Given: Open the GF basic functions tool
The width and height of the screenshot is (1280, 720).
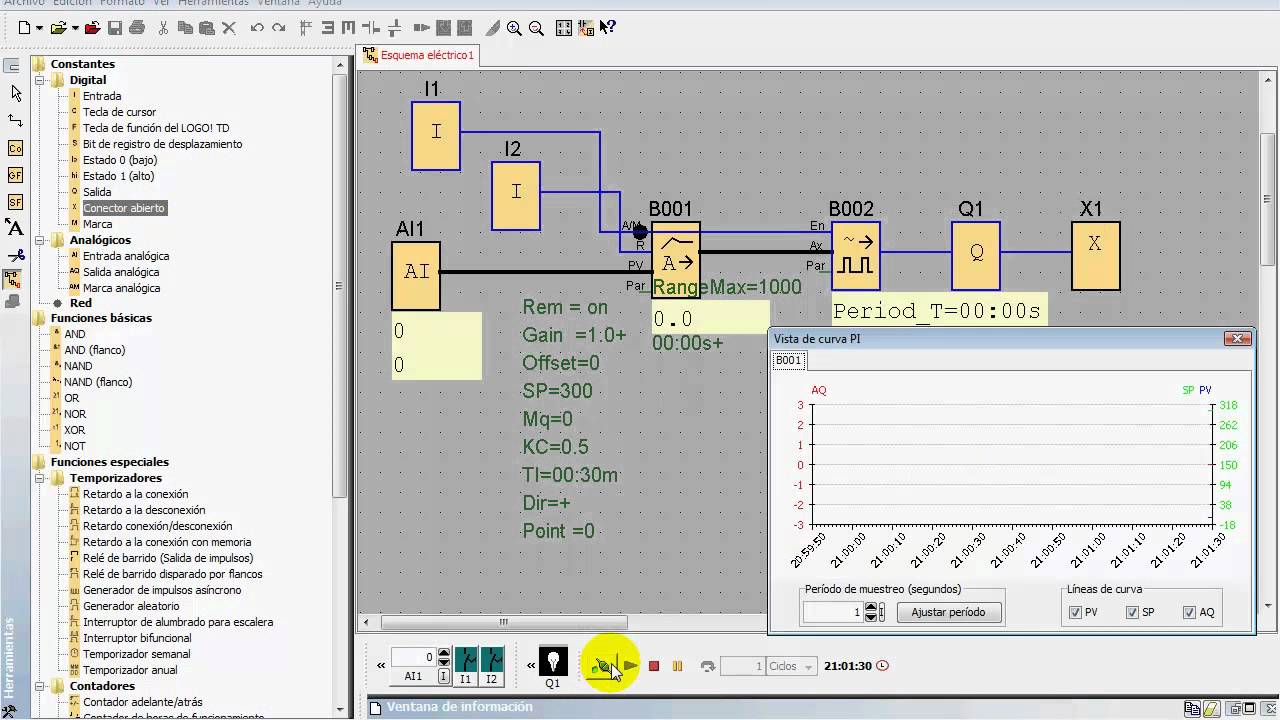Looking at the screenshot, I should click(x=15, y=175).
